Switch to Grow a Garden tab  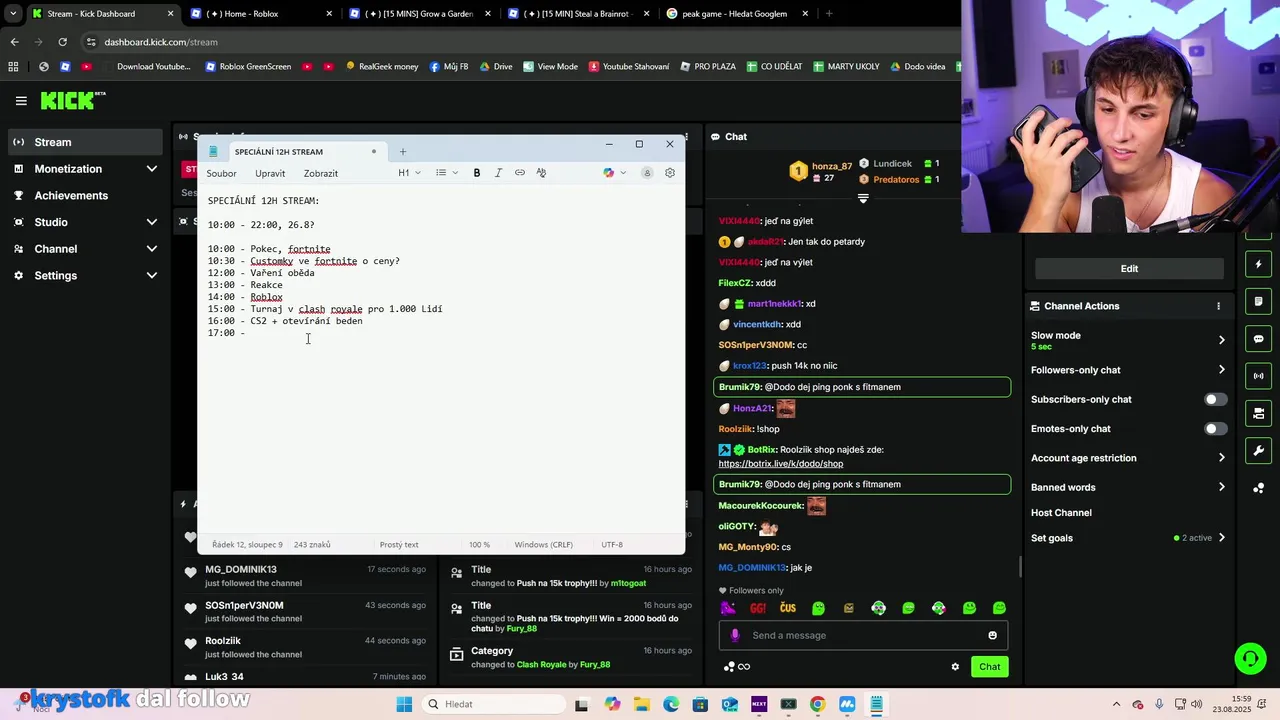420,14
